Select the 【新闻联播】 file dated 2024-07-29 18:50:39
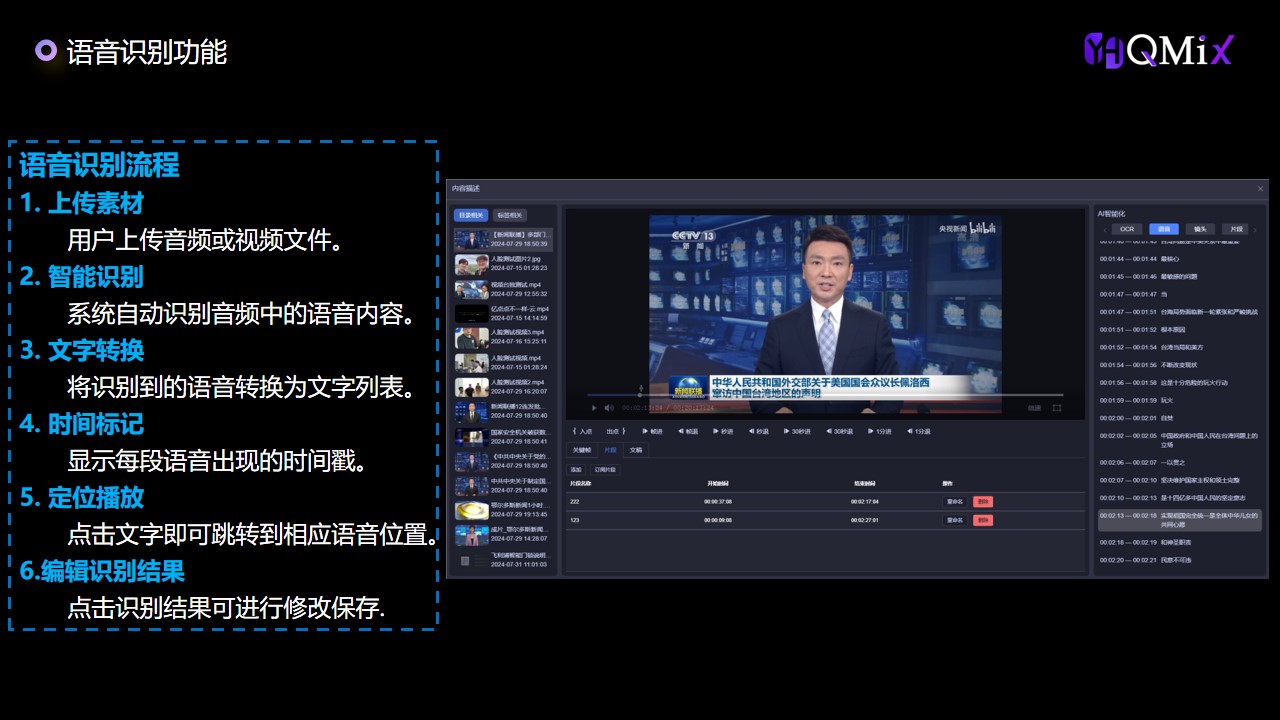Screen dimensions: 1280x720 tap(504, 240)
